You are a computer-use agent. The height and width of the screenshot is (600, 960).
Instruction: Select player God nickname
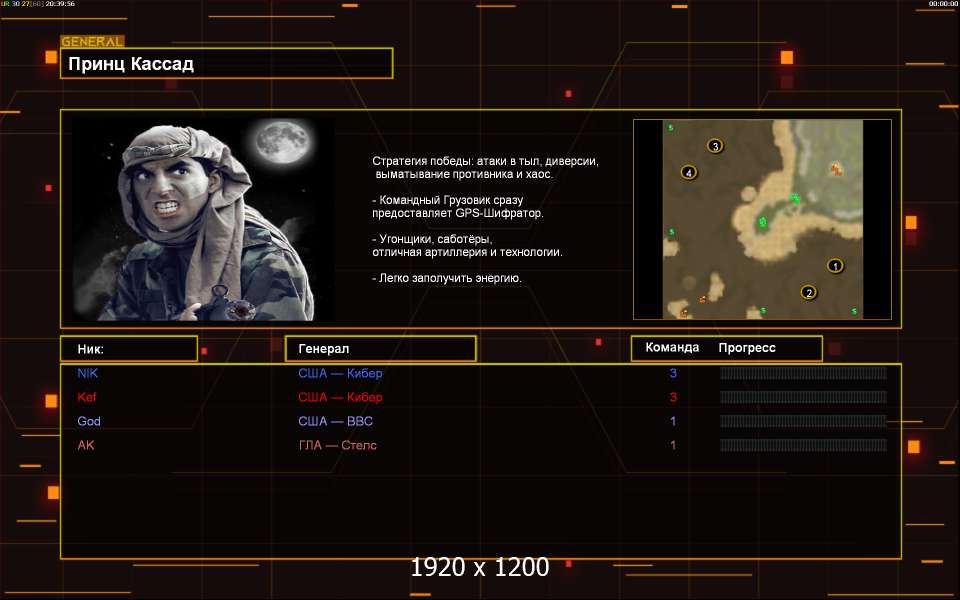[x=89, y=421]
